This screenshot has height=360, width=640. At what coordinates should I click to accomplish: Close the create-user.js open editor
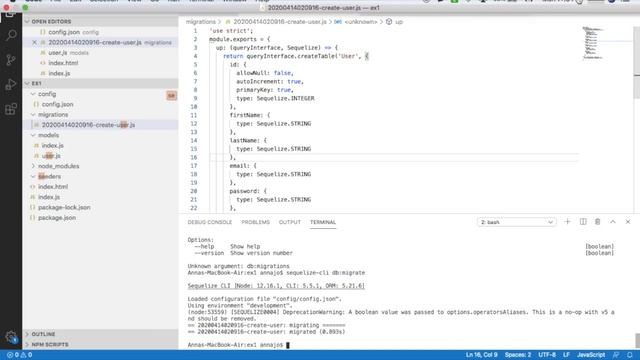tap(34, 42)
